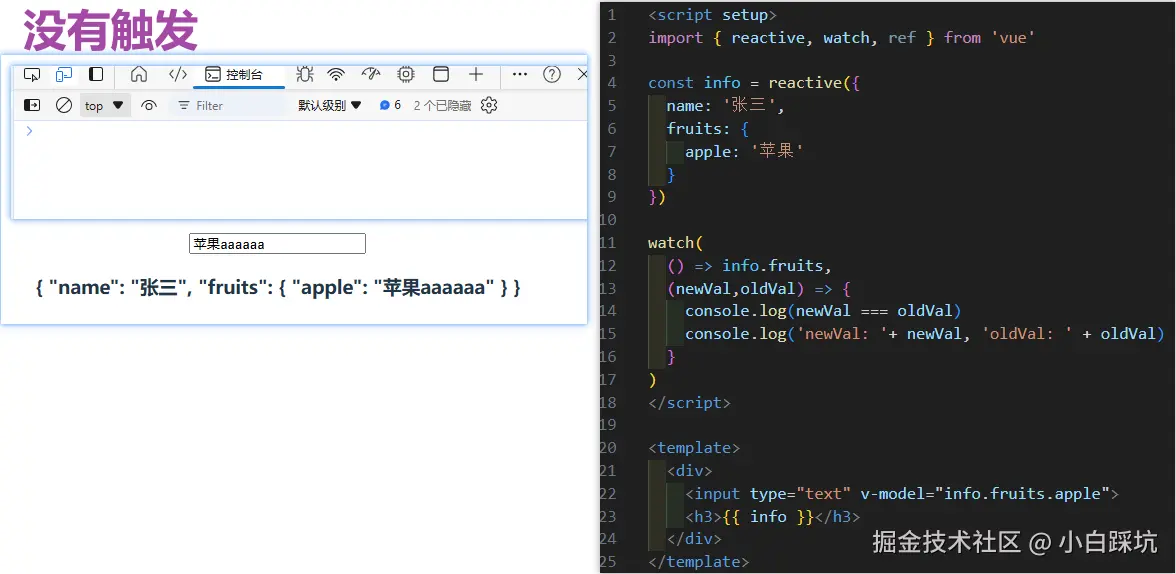The image size is (1176, 574).
Task: Open the Memory chip icon tab
Action: 406,74
